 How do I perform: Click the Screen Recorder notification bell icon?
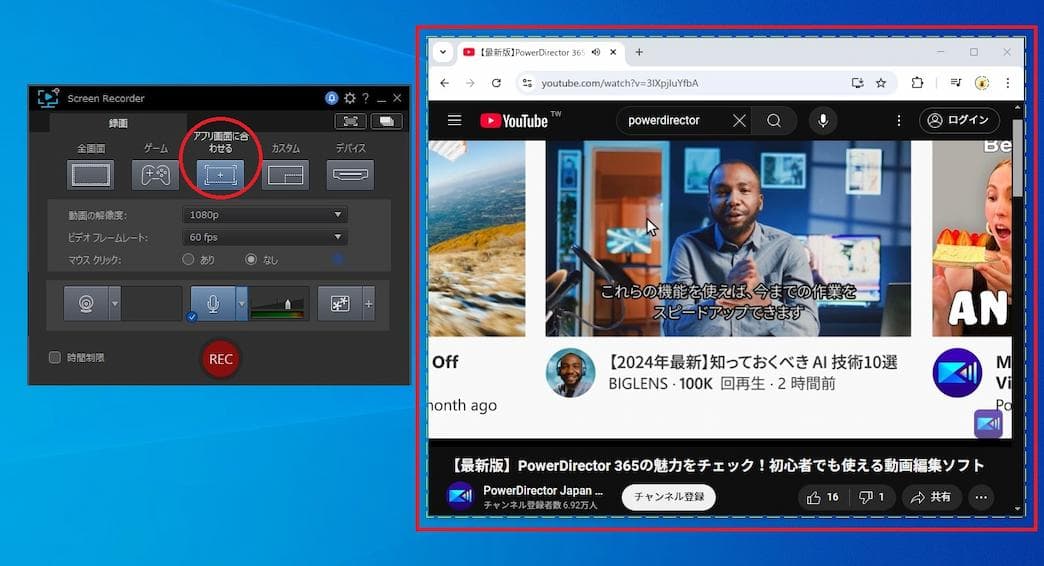[x=332, y=99]
